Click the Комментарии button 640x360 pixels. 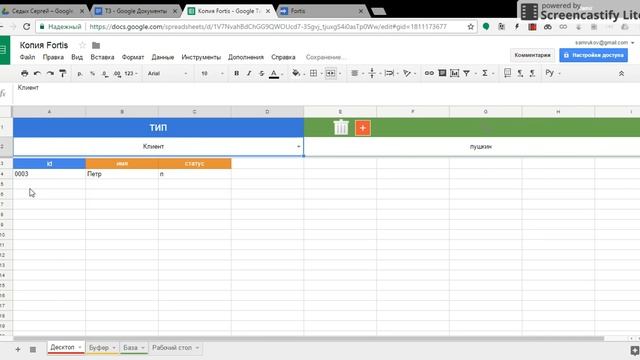point(532,55)
